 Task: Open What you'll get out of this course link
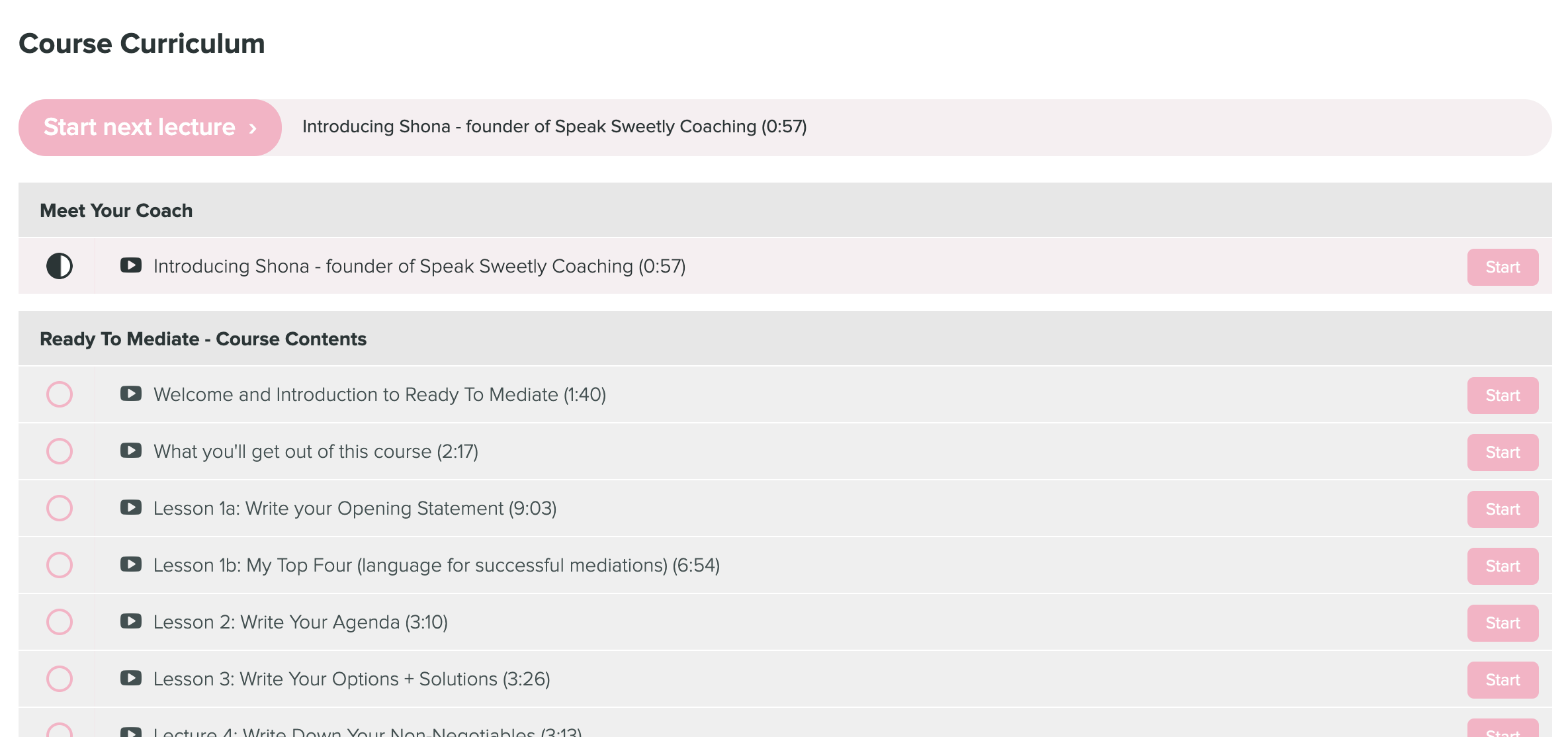click(316, 451)
